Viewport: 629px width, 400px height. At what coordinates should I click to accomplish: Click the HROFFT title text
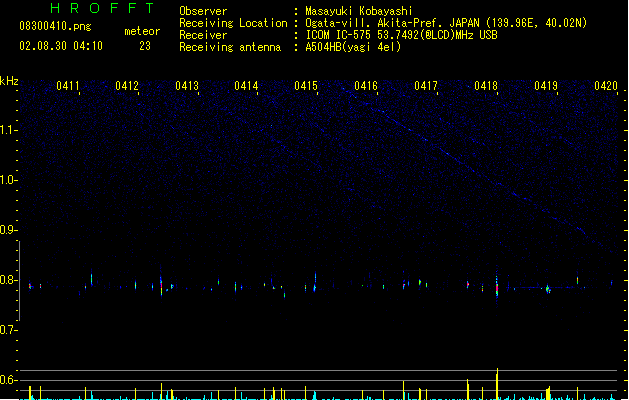pyautogui.click(x=102, y=8)
